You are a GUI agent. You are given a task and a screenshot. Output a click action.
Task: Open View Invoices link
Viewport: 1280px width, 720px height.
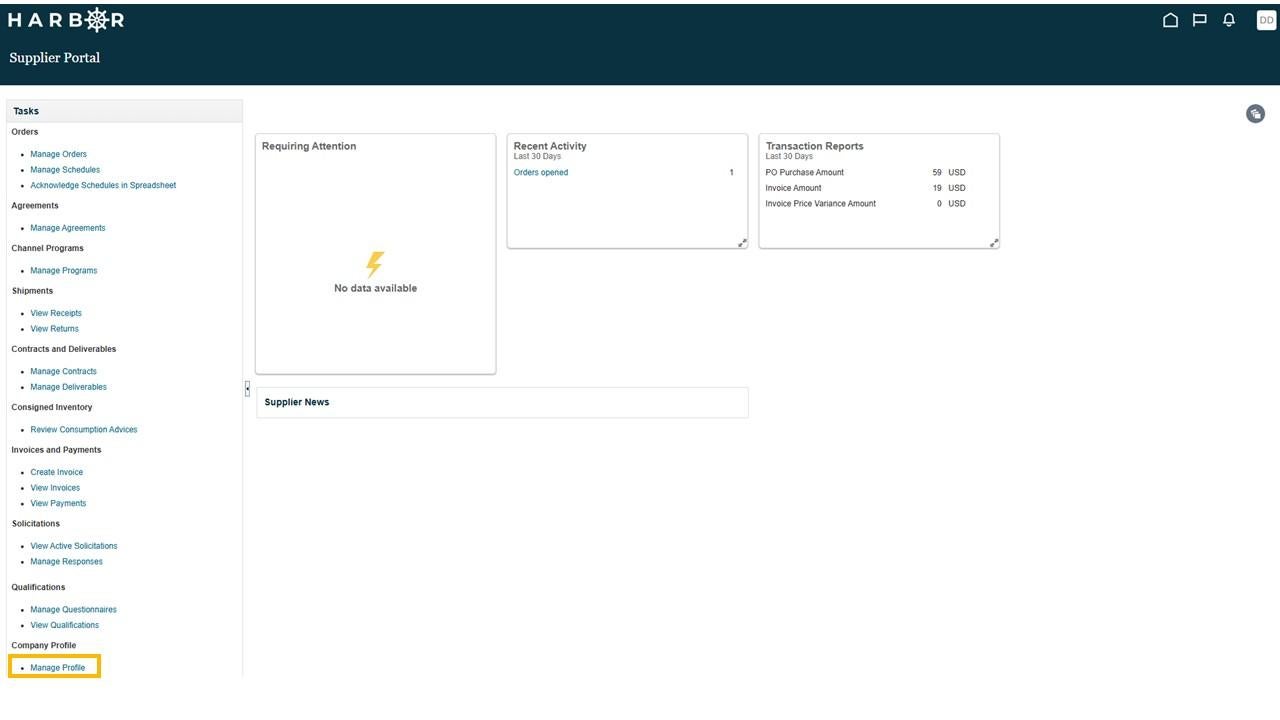pos(55,488)
